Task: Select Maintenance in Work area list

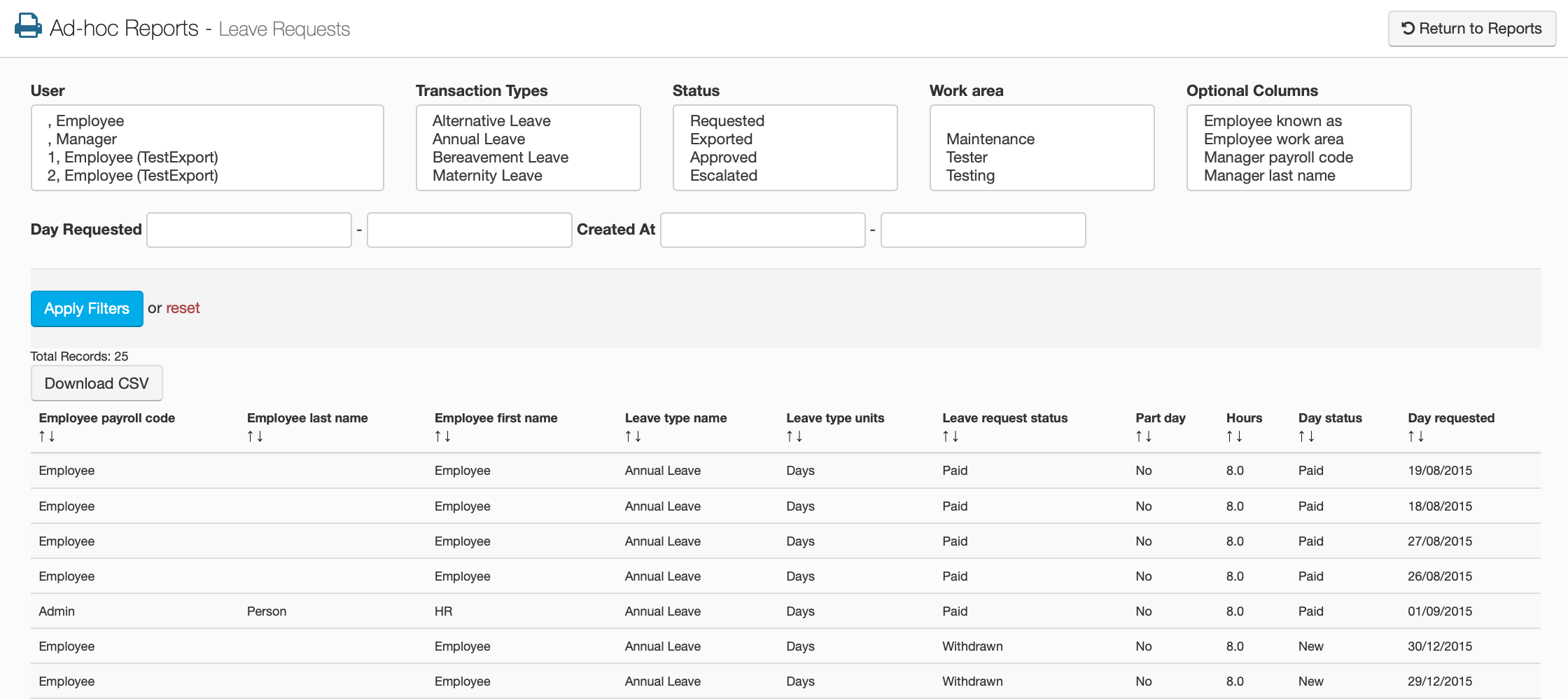Action: 990,139
